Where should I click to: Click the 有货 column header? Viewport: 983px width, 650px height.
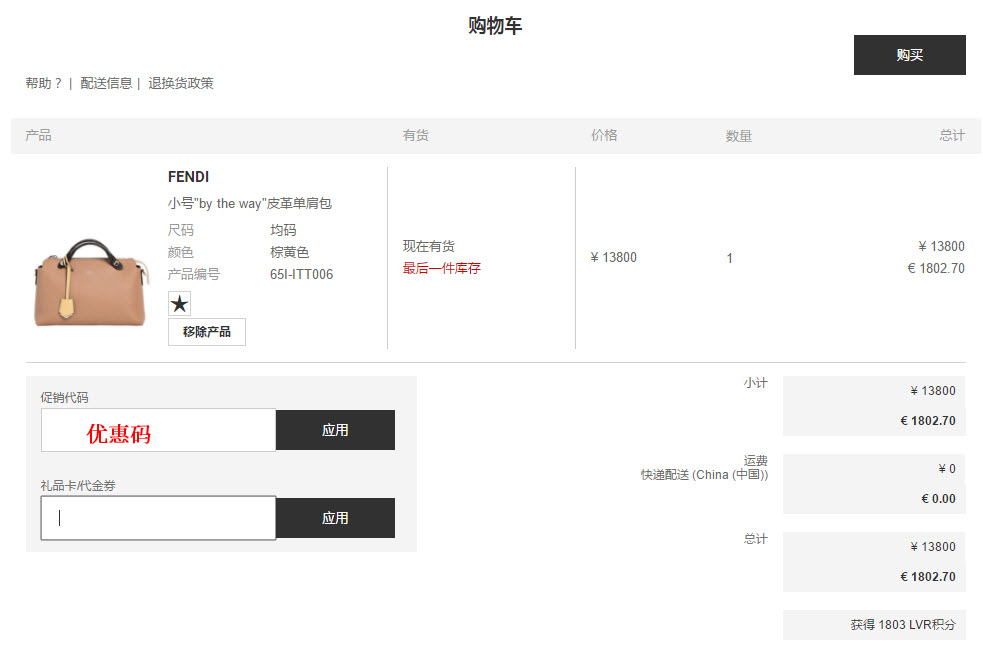click(416, 135)
